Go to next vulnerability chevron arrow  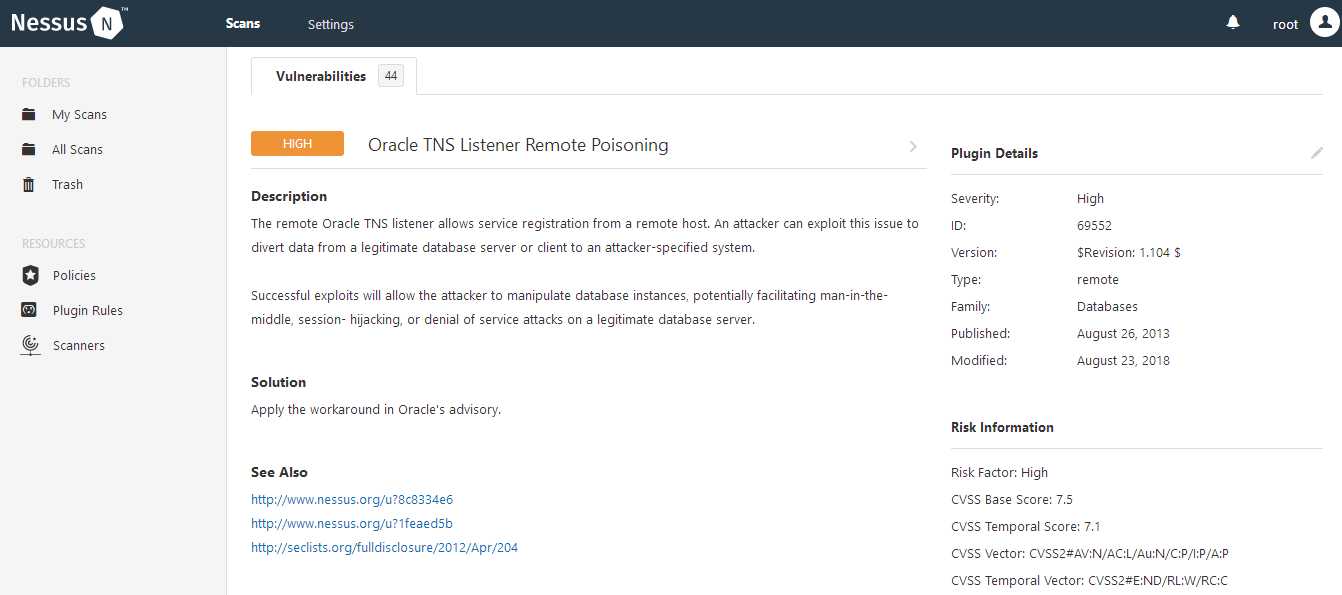pyautogui.click(x=913, y=146)
